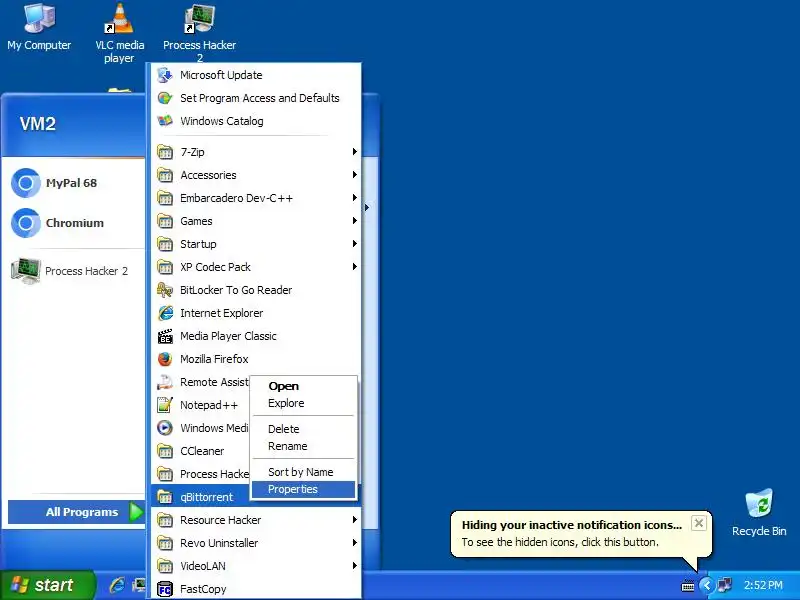800x600 pixels.
Task: Choose Delete in context menu
Action: [x=304, y=429]
